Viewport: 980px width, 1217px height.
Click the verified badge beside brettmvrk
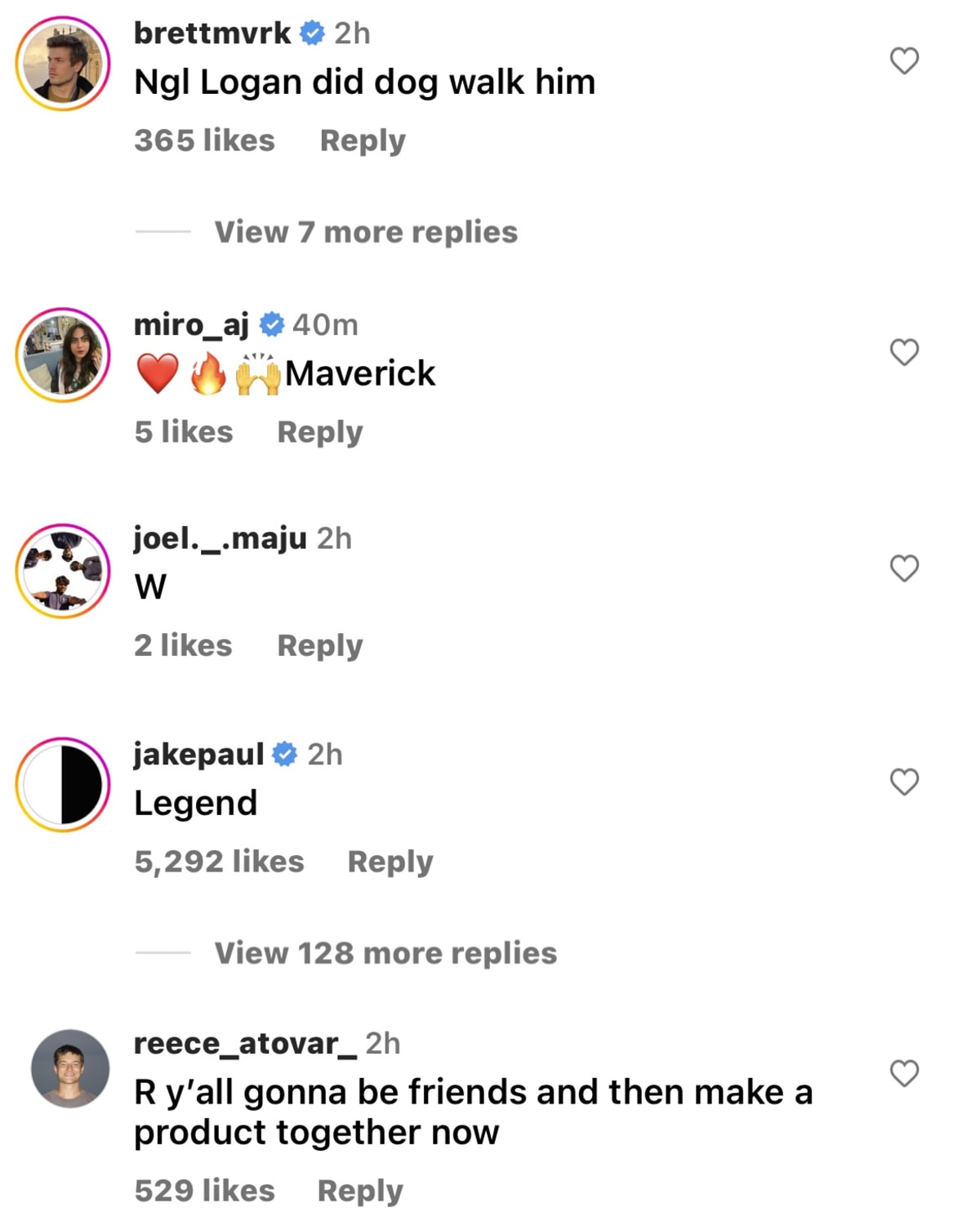coord(313,34)
